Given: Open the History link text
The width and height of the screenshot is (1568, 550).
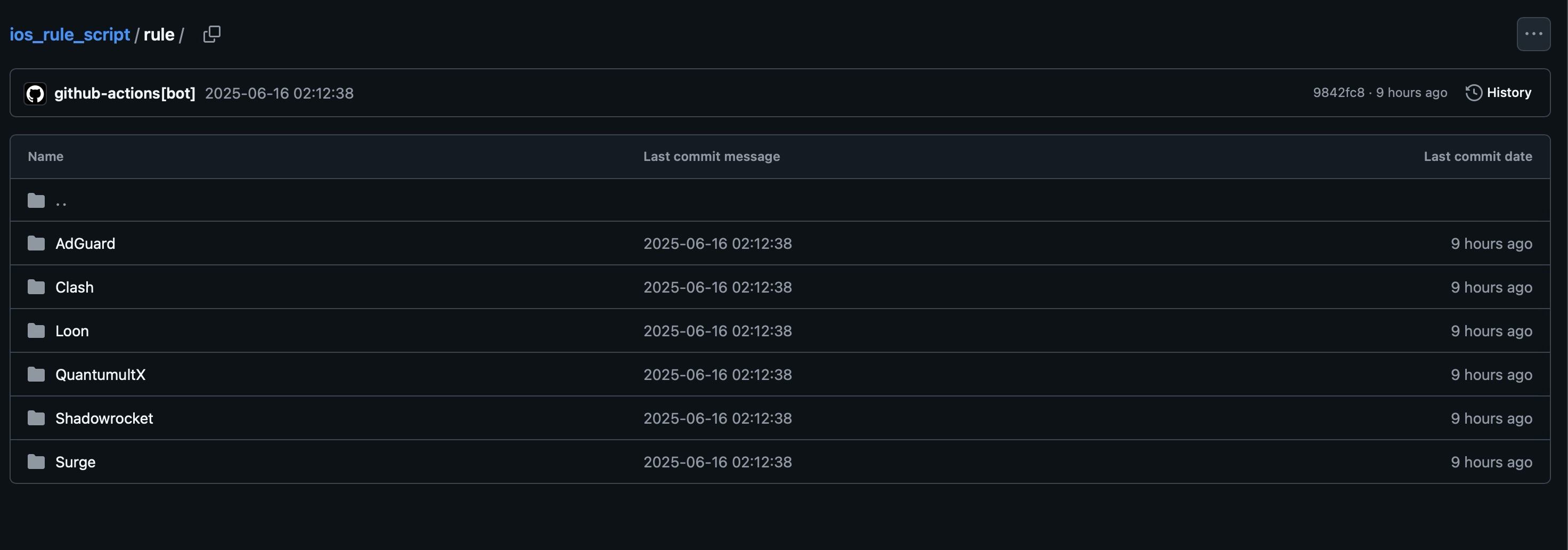Looking at the screenshot, I should 1509,93.
